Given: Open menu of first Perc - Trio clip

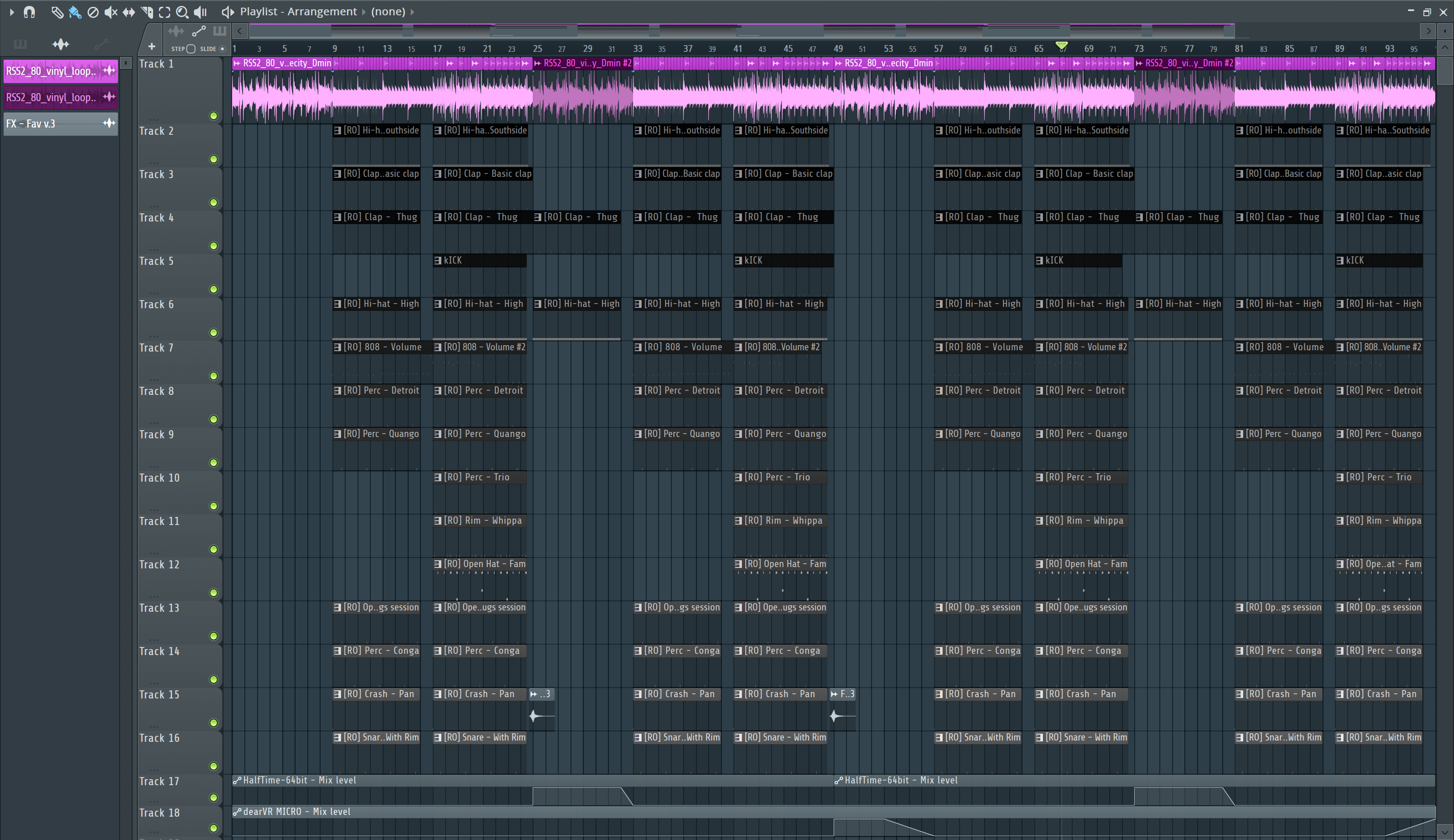Looking at the screenshot, I should point(437,478).
